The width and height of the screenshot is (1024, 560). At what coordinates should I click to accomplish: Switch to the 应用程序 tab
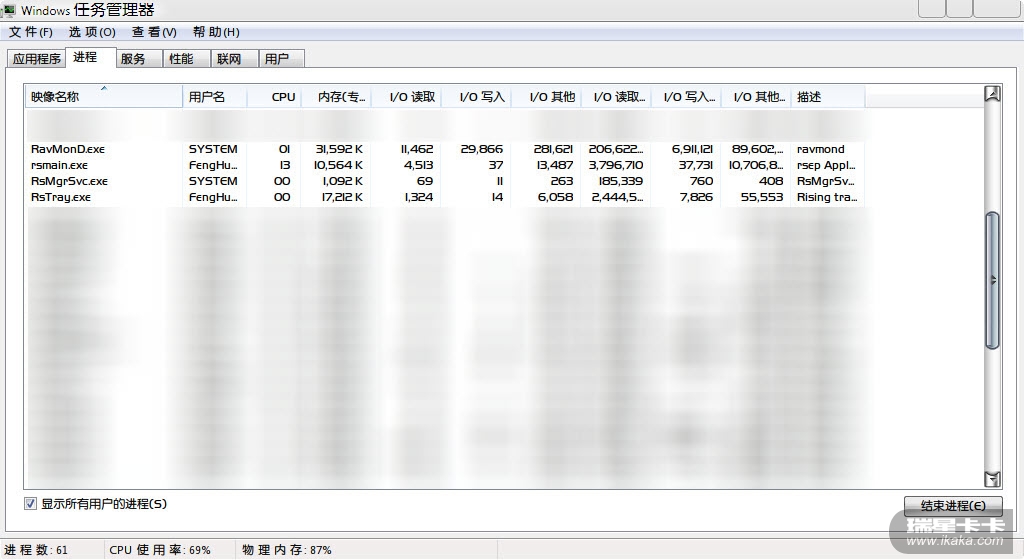[37, 59]
